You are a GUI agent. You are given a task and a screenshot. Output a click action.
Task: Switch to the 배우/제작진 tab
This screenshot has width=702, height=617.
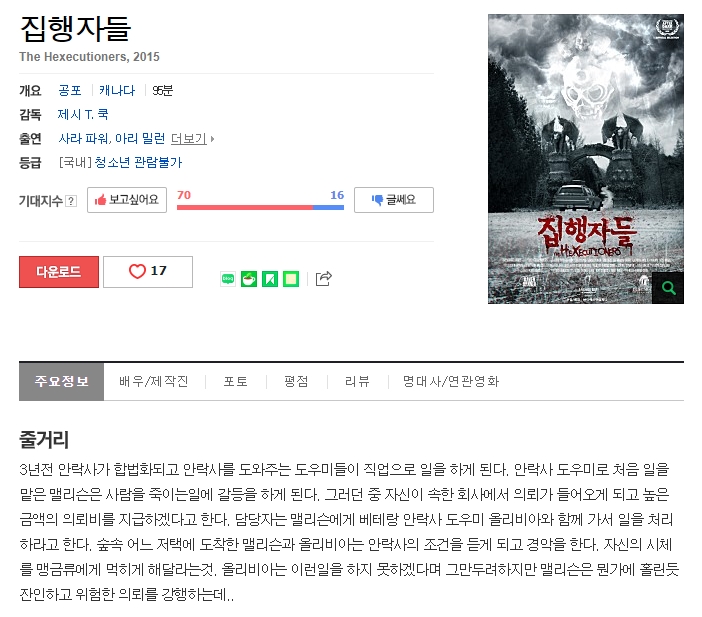(x=154, y=381)
